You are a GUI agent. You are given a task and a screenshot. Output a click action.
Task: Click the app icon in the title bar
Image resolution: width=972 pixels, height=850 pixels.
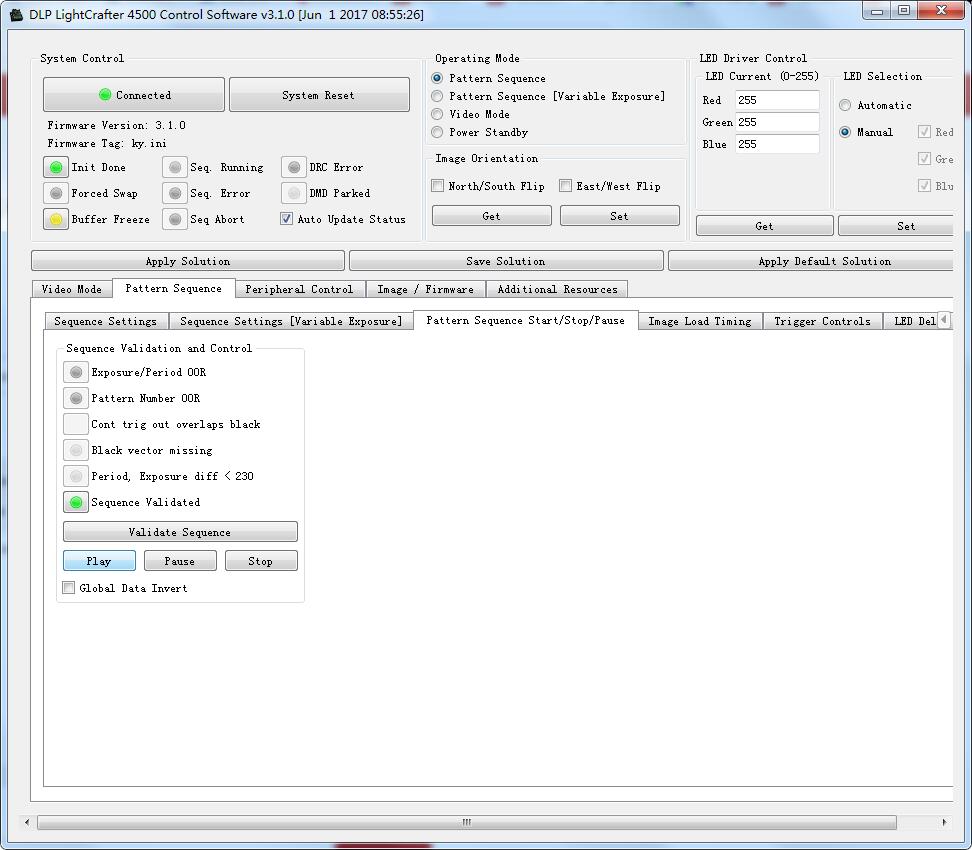(x=16, y=14)
